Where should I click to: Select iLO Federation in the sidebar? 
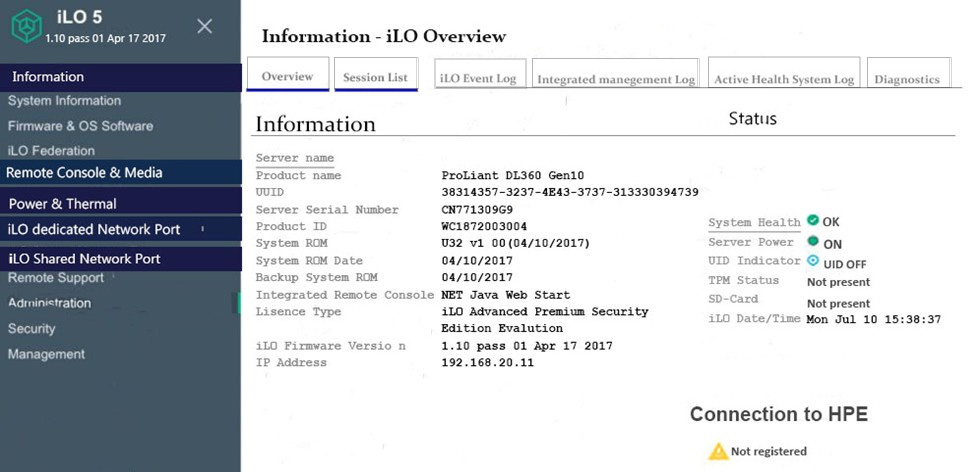(x=51, y=151)
